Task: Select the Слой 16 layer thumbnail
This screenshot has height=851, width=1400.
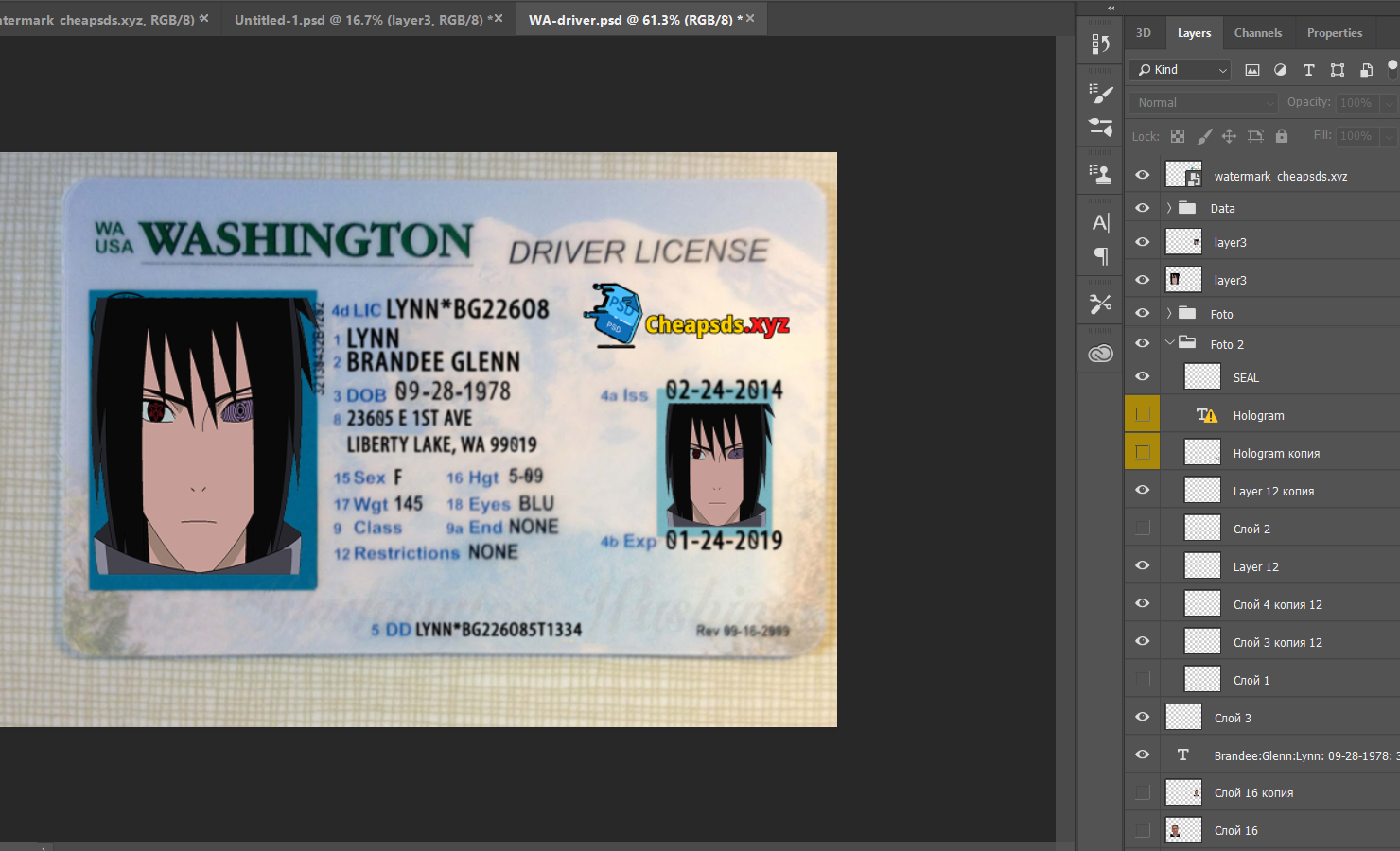Action: [x=1183, y=830]
